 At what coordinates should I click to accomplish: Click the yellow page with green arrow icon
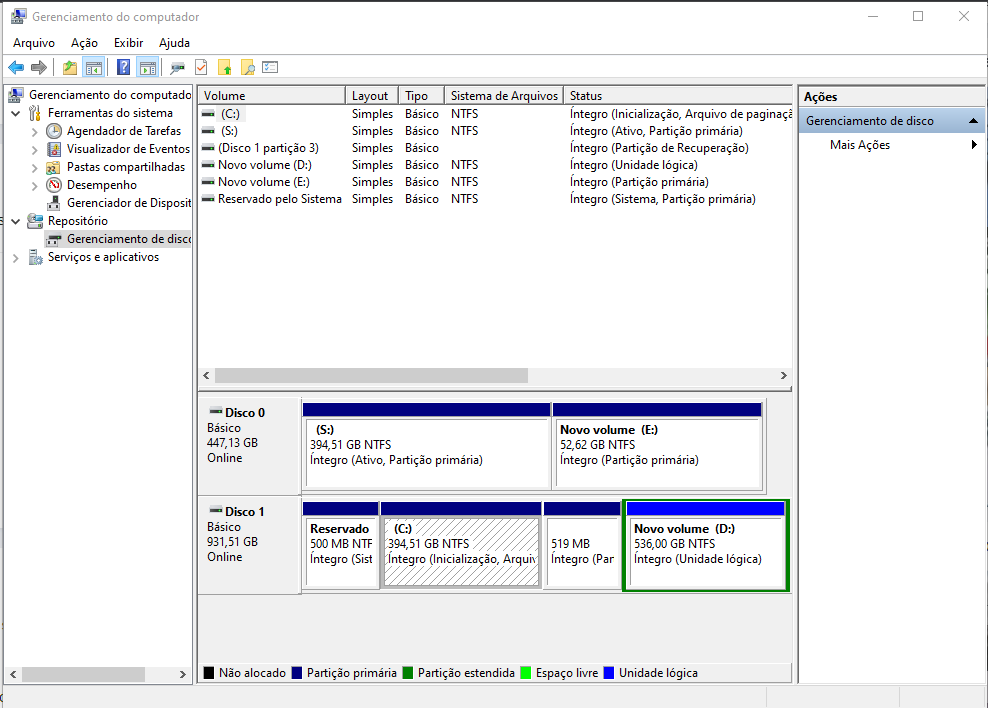coord(225,67)
